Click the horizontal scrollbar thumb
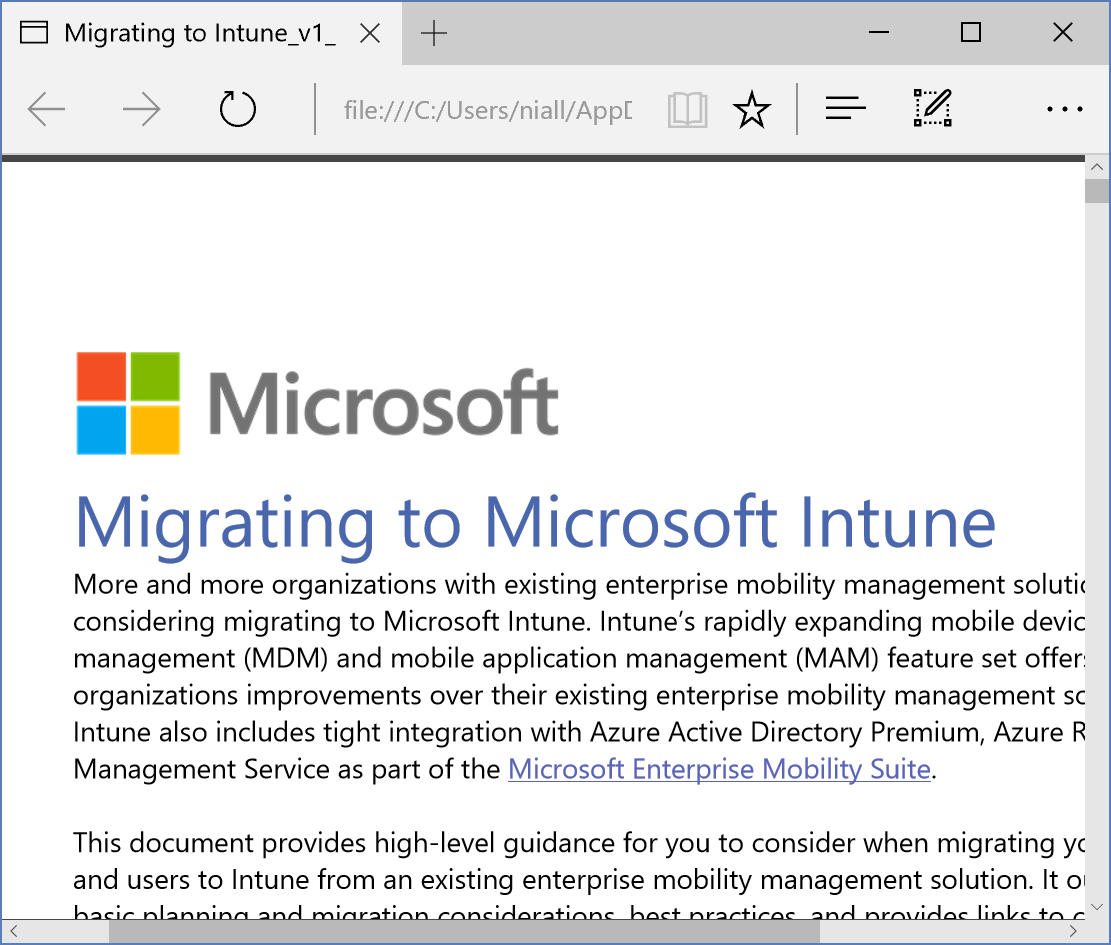Viewport: 1111px width, 945px height. tap(464, 932)
